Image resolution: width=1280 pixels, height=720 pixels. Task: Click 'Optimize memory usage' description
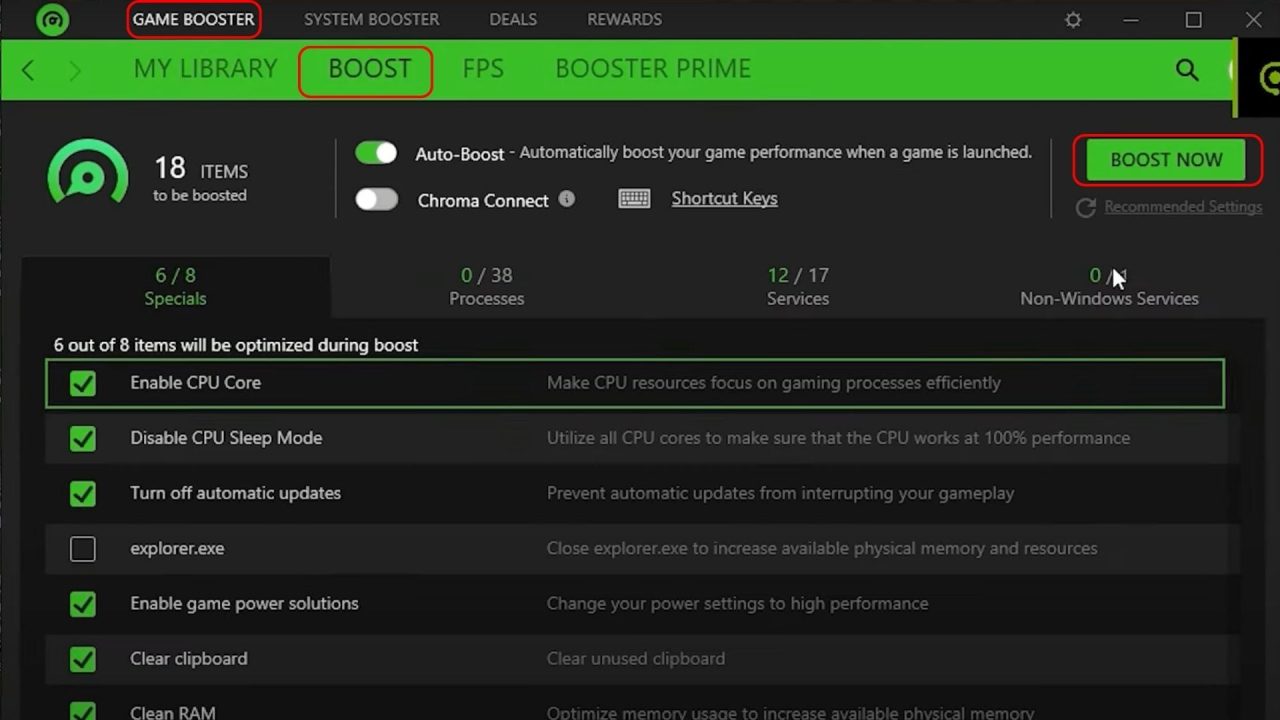(x=790, y=712)
